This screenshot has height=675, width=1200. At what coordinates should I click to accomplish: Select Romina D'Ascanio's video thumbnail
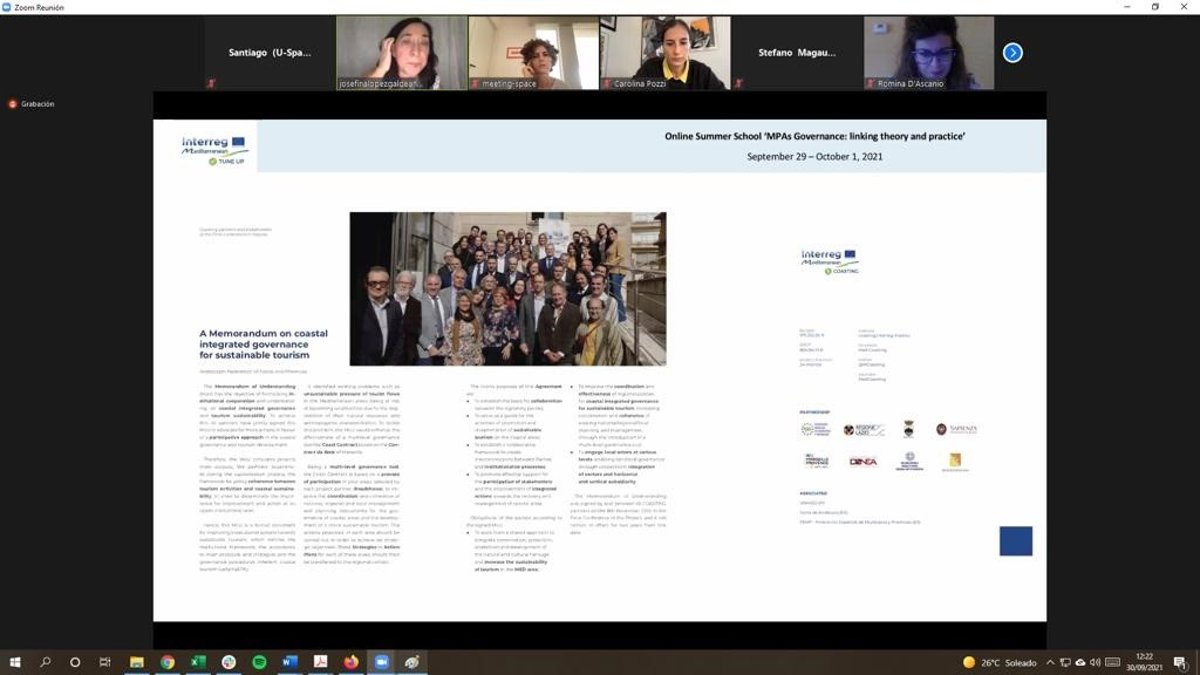tap(929, 53)
